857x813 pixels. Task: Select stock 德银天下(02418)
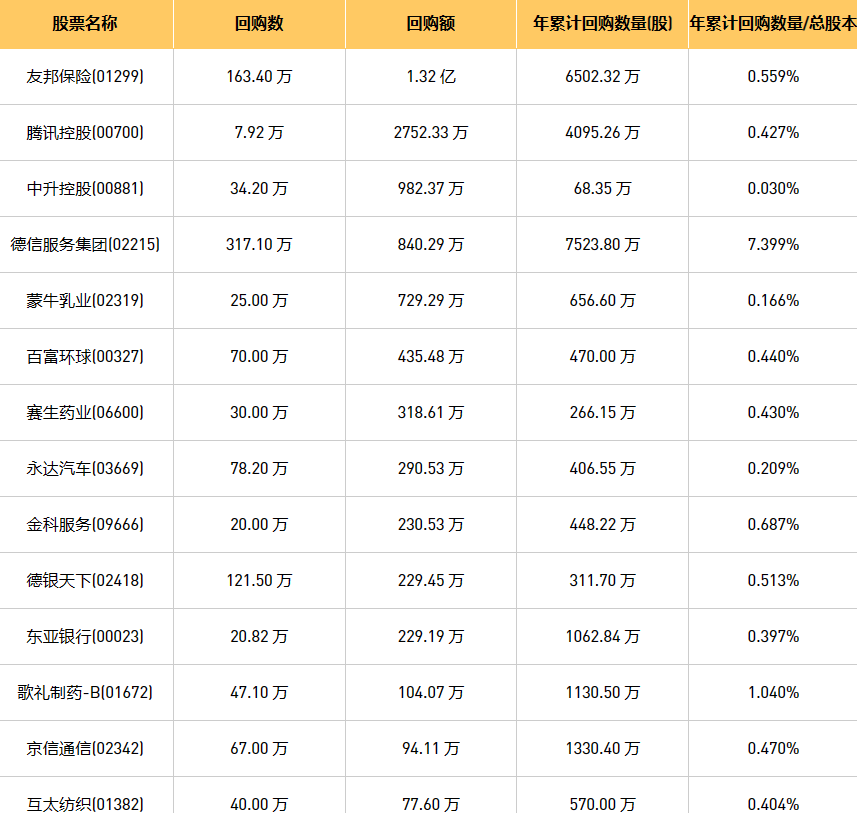[85, 581]
